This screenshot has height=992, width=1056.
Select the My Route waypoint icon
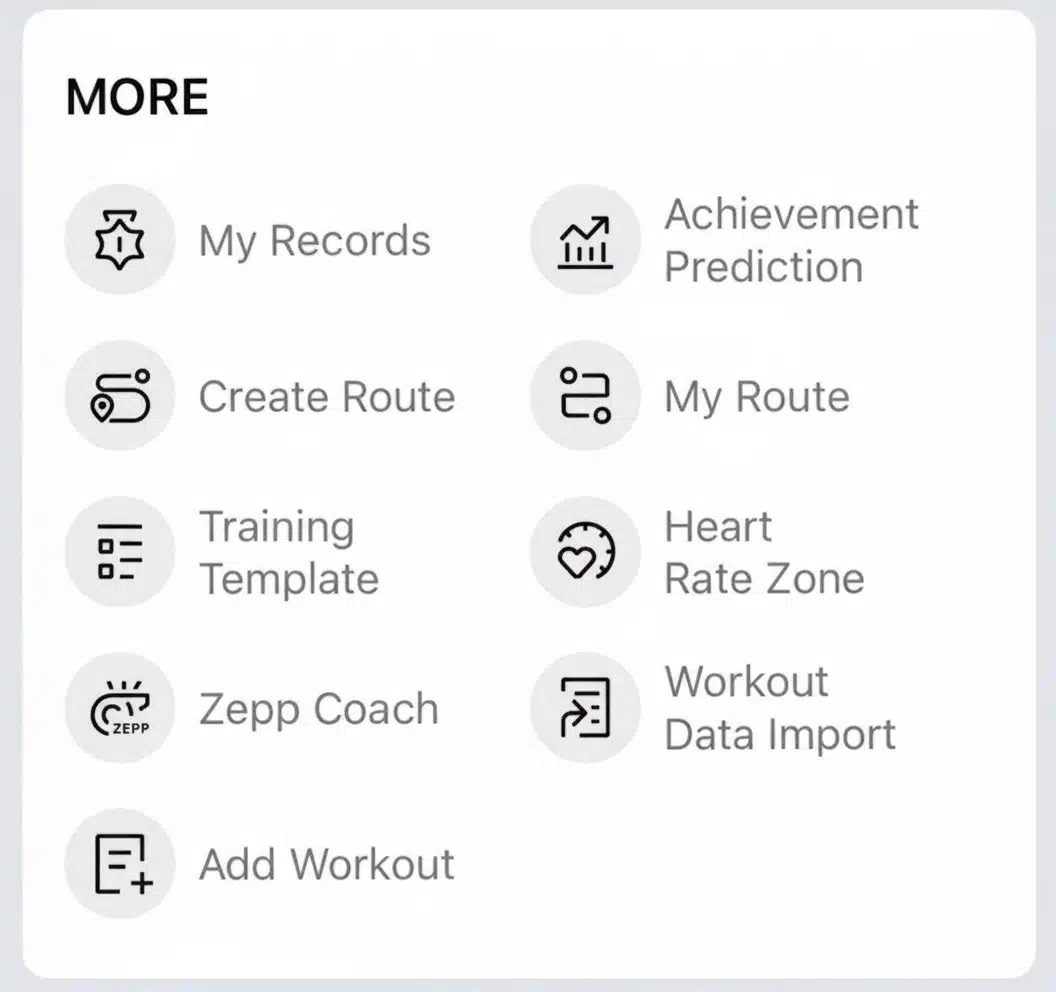[585, 395]
